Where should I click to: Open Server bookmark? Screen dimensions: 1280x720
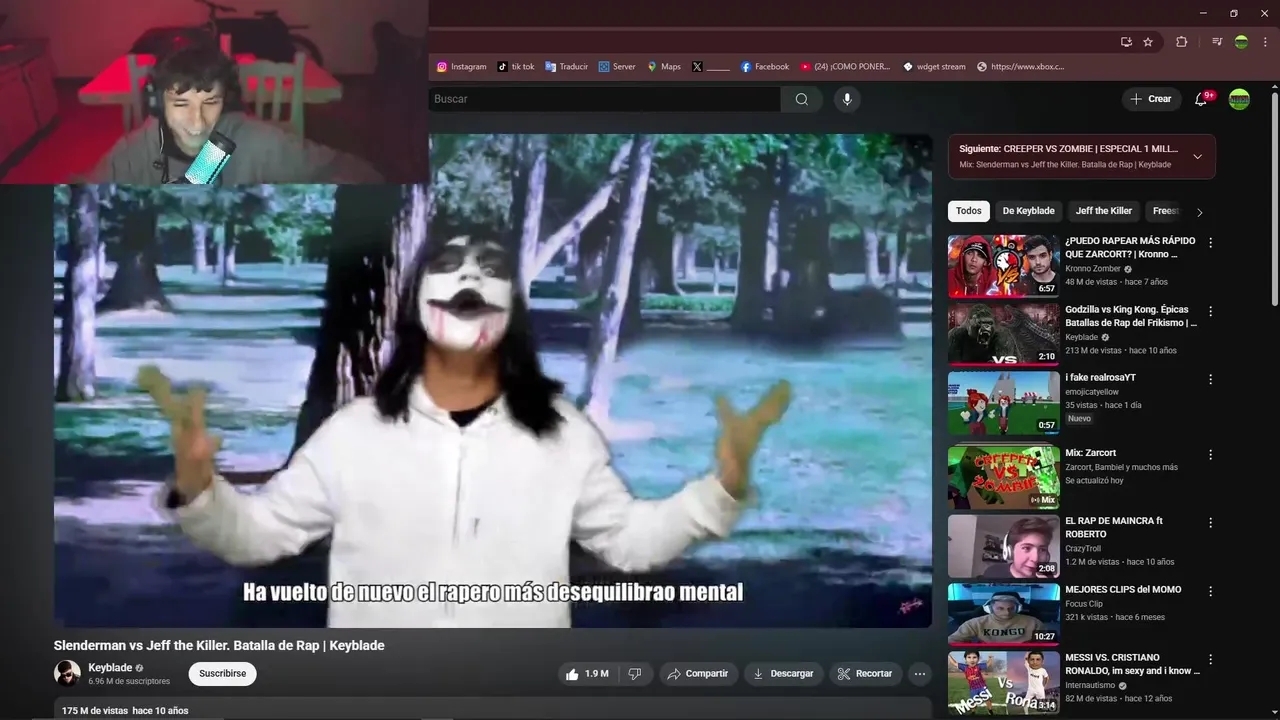point(617,67)
